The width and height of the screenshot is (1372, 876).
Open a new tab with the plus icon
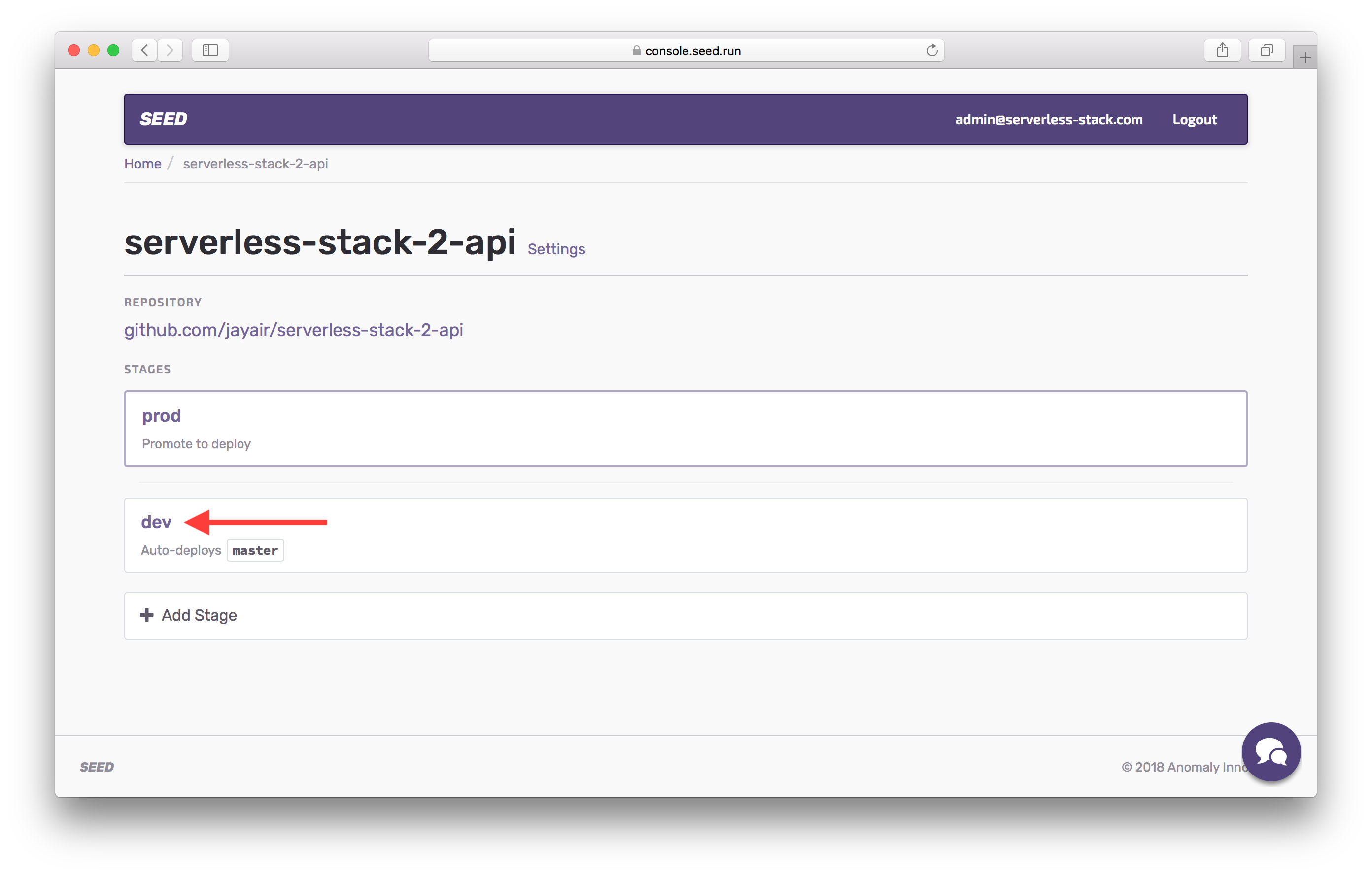point(1305,58)
